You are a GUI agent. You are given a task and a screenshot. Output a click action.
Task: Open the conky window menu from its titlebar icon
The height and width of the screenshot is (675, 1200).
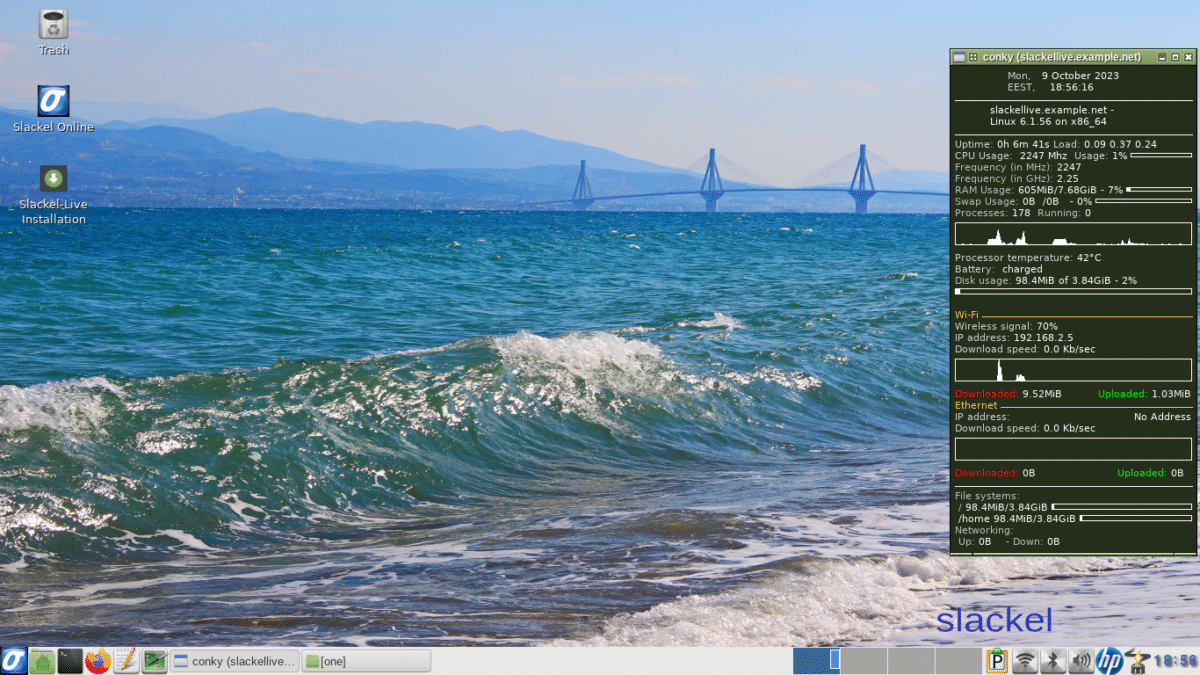[x=958, y=57]
